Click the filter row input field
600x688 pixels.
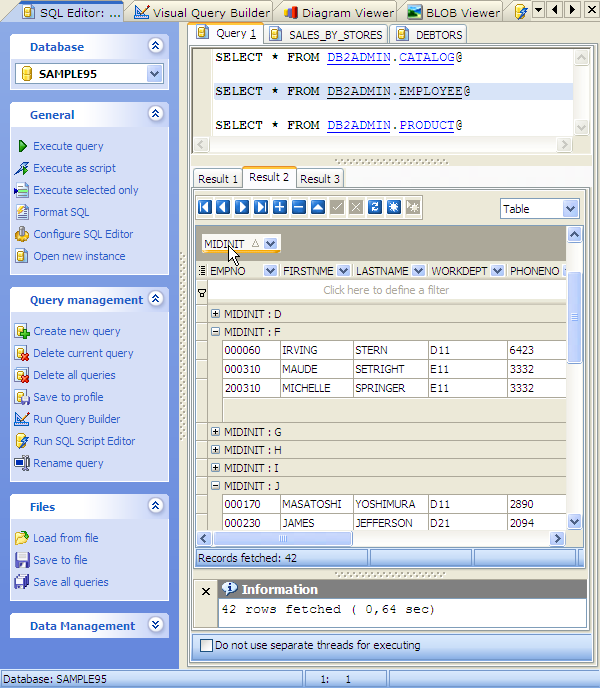(x=386, y=290)
